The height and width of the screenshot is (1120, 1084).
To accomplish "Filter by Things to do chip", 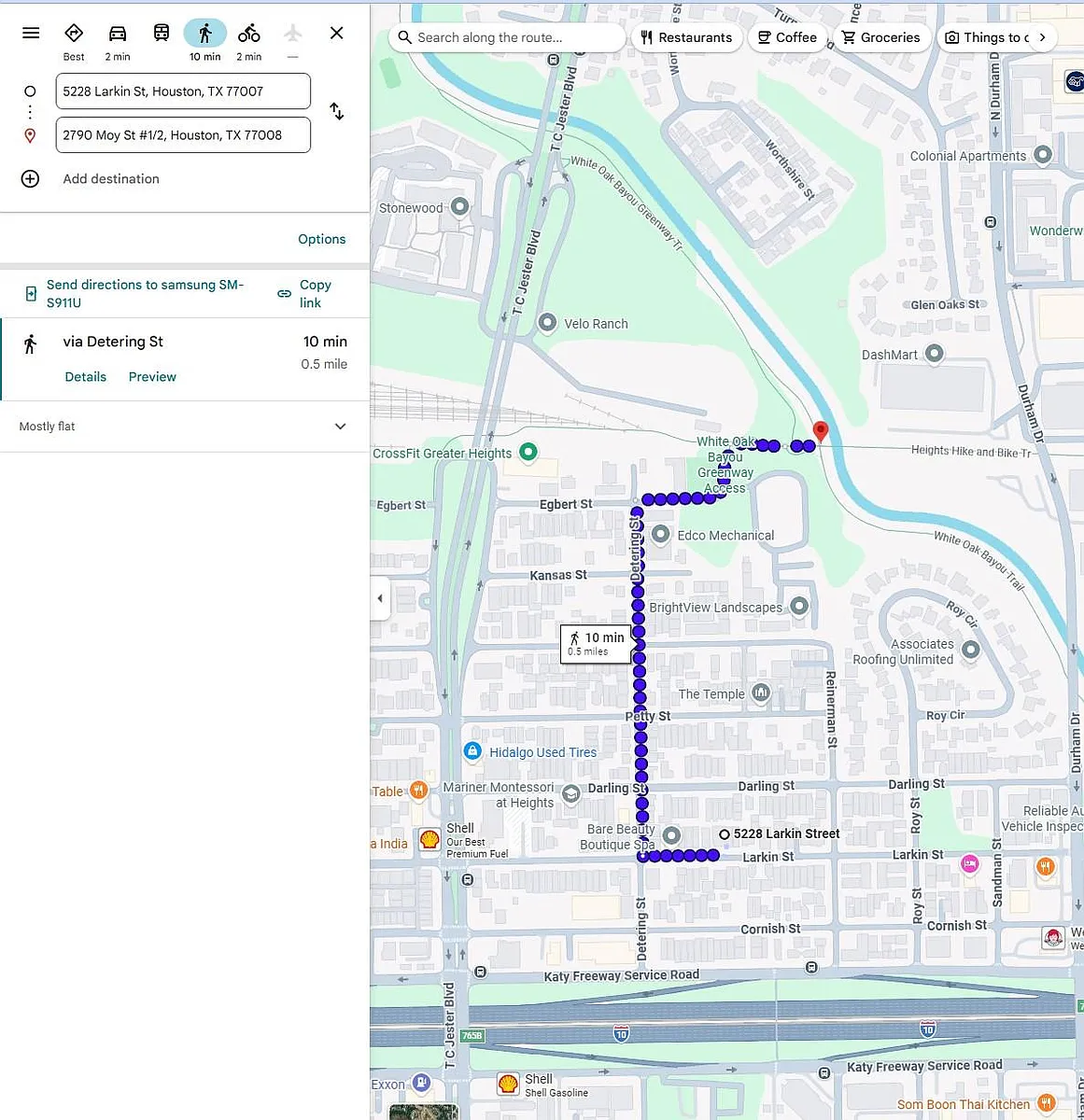I will coord(987,37).
